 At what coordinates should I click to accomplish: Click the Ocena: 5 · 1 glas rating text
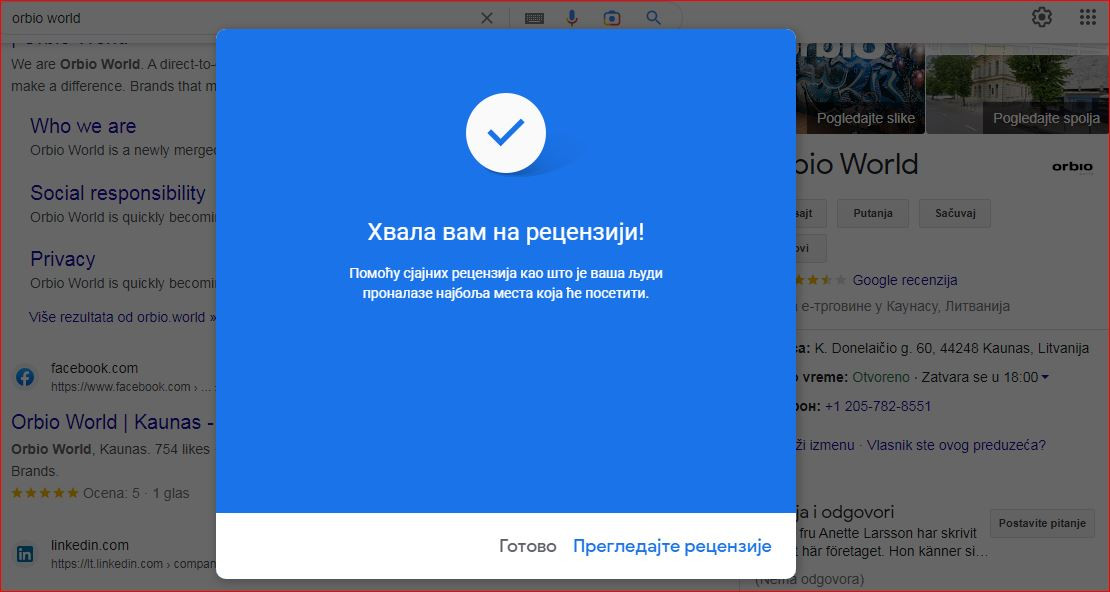[136, 494]
